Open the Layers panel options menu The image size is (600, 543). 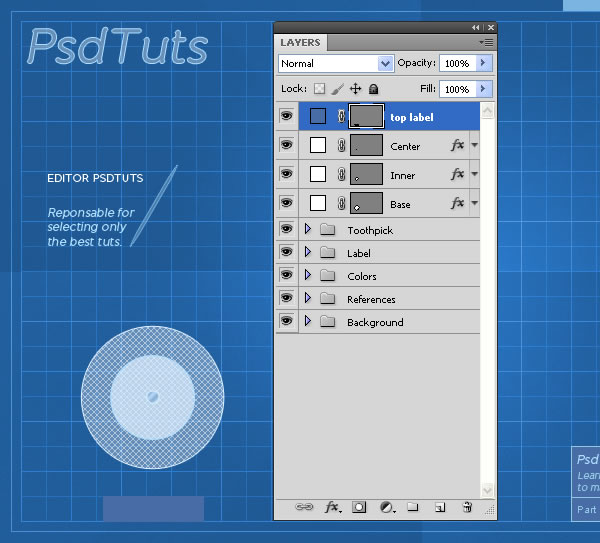[486, 42]
